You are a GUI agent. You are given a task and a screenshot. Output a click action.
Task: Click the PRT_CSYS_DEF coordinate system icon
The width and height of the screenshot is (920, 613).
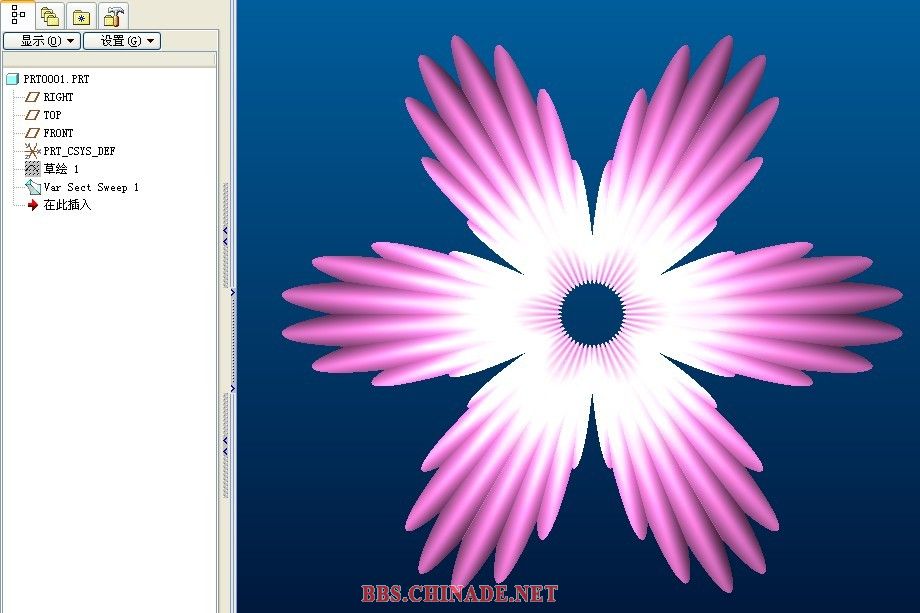[32, 151]
